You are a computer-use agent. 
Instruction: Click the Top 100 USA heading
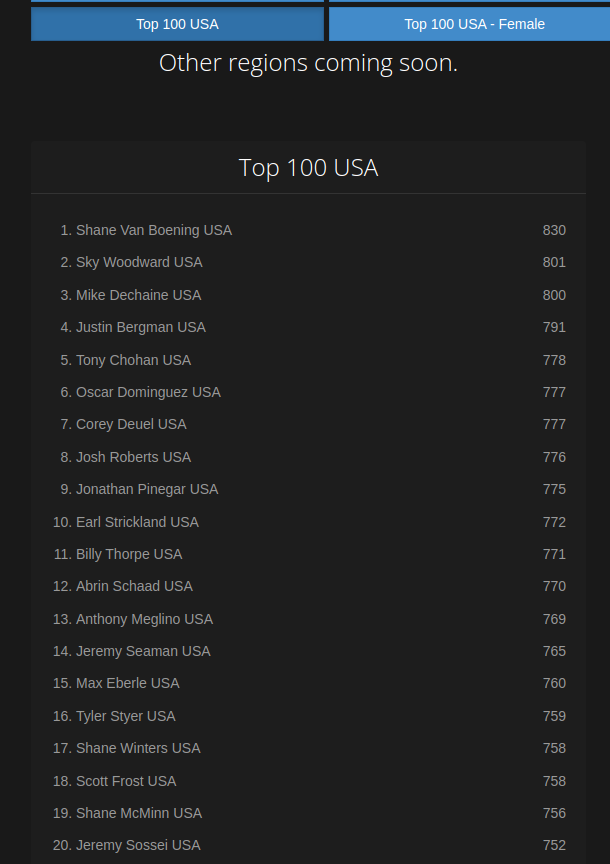[x=308, y=167]
